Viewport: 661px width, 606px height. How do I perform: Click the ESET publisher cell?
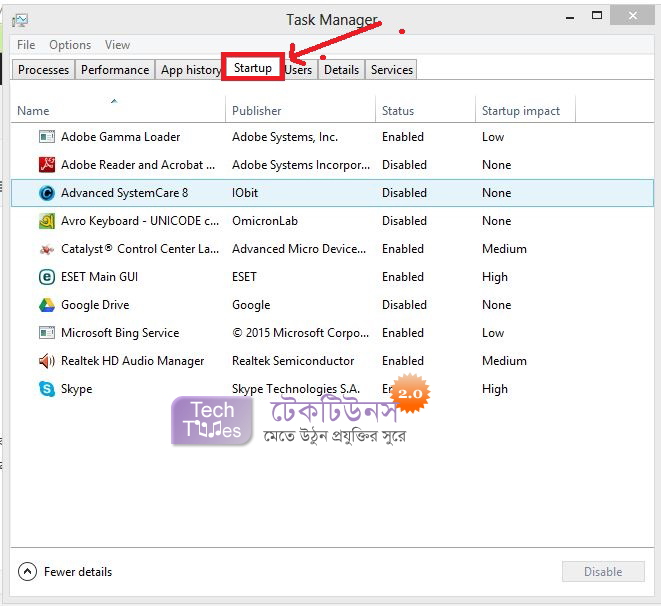tap(244, 277)
